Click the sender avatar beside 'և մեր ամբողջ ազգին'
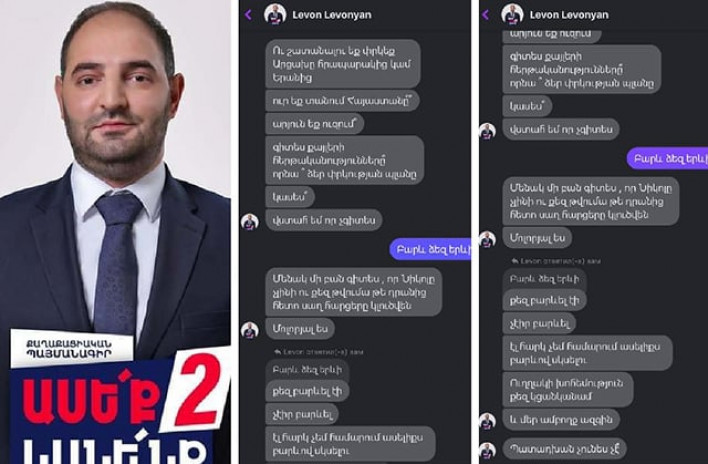Viewport: 708px width, 464px height. (x=487, y=421)
